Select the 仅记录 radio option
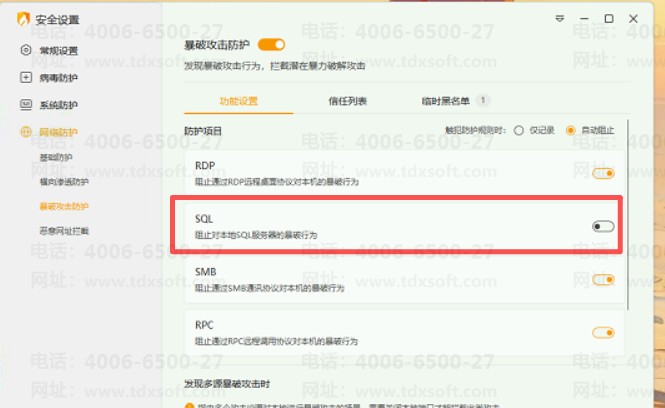Screen dimensions: 665x408 pos(518,131)
